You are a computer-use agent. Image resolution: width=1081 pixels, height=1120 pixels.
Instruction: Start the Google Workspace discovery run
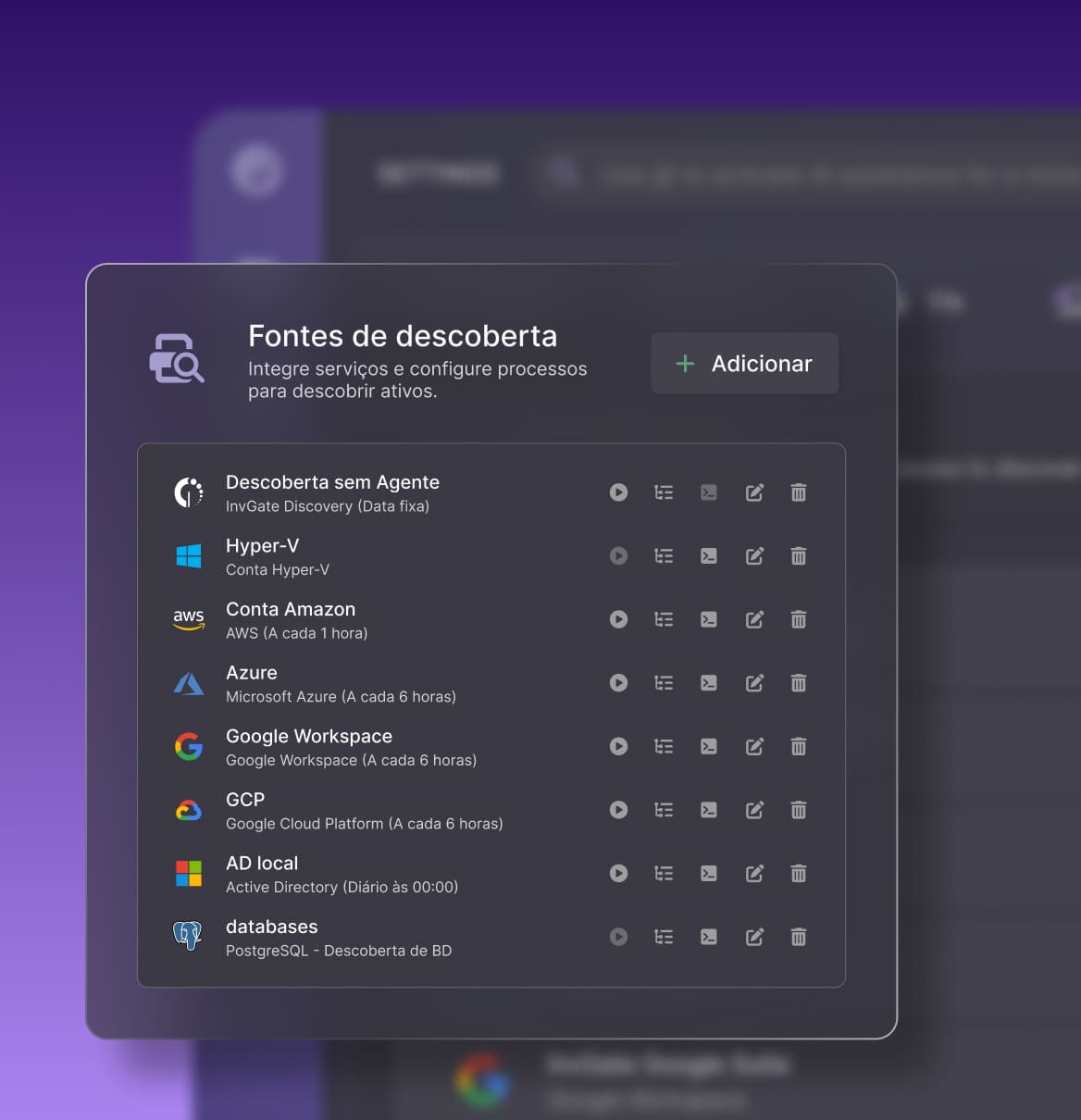(x=618, y=746)
